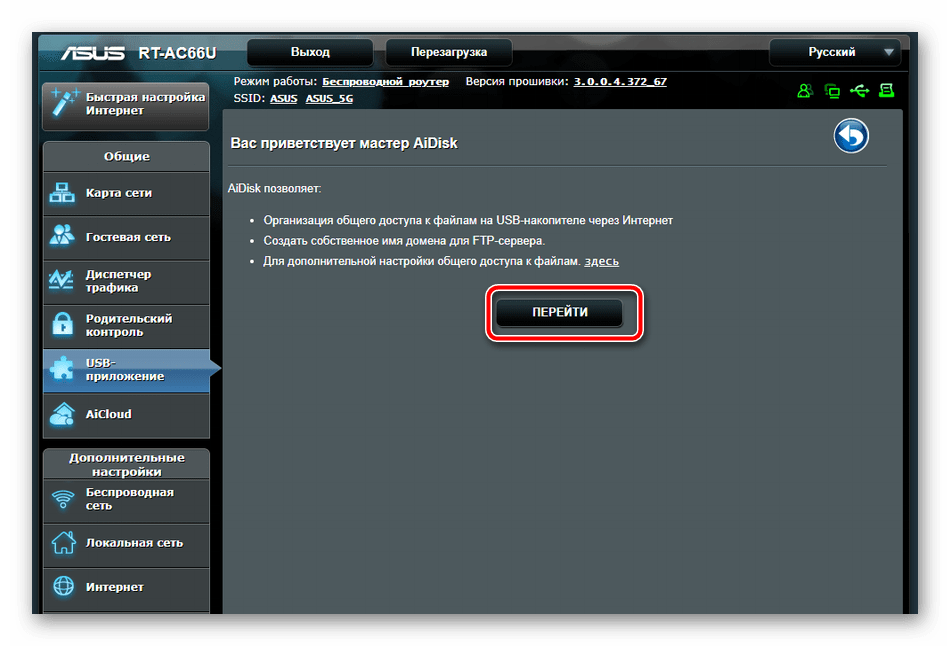The image size is (950, 646).
Task: Click the AiCloud cloud house icon
Action: click(62, 415)
